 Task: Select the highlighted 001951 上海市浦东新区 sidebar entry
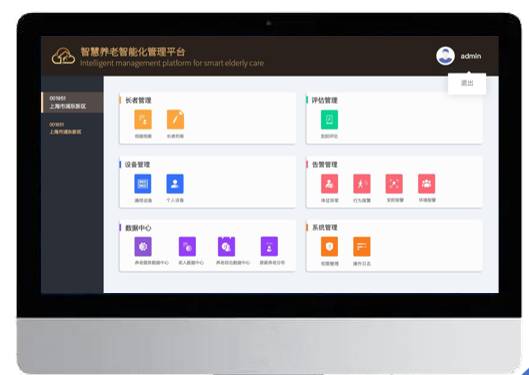coord(72,102)
